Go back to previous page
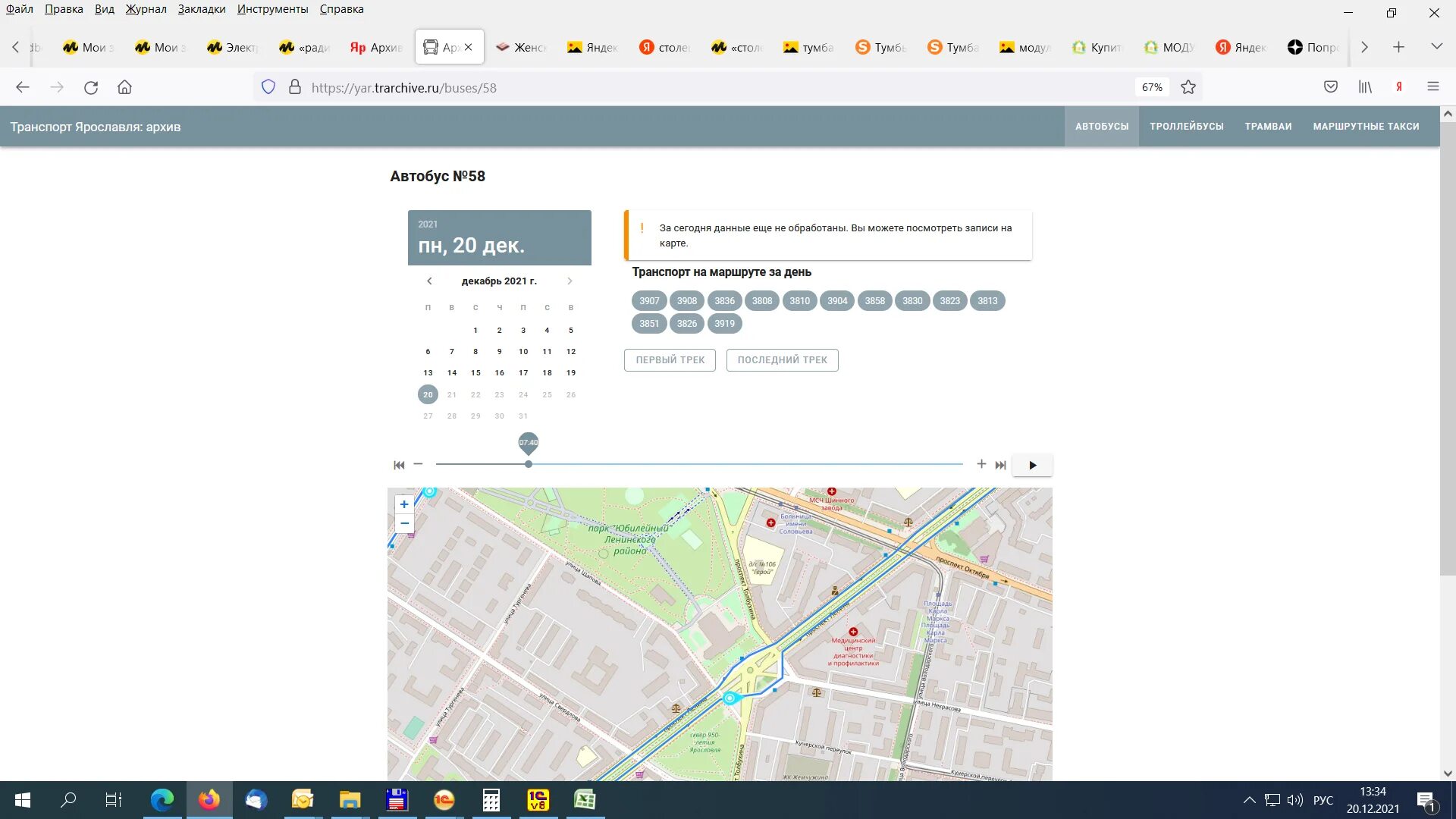This screenshot has height=819, width=1456. click(x=23, y=87)
